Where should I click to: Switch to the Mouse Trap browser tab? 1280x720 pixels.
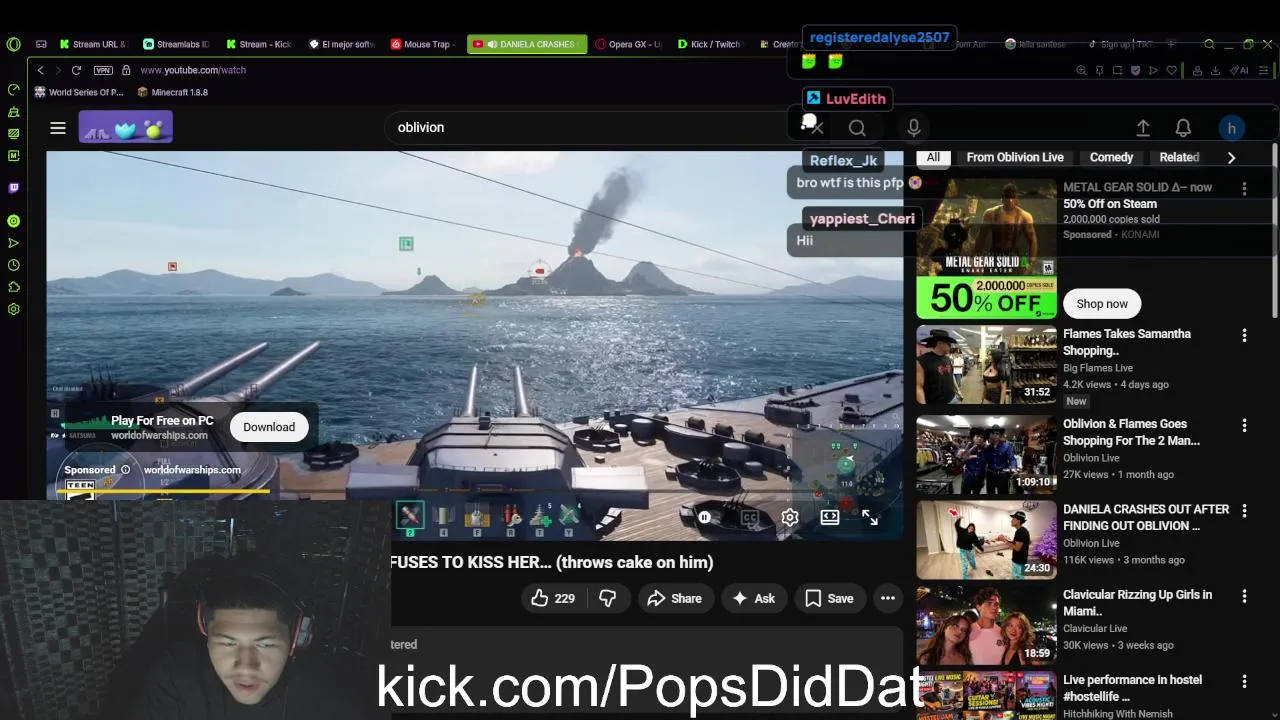click(421, 44)
